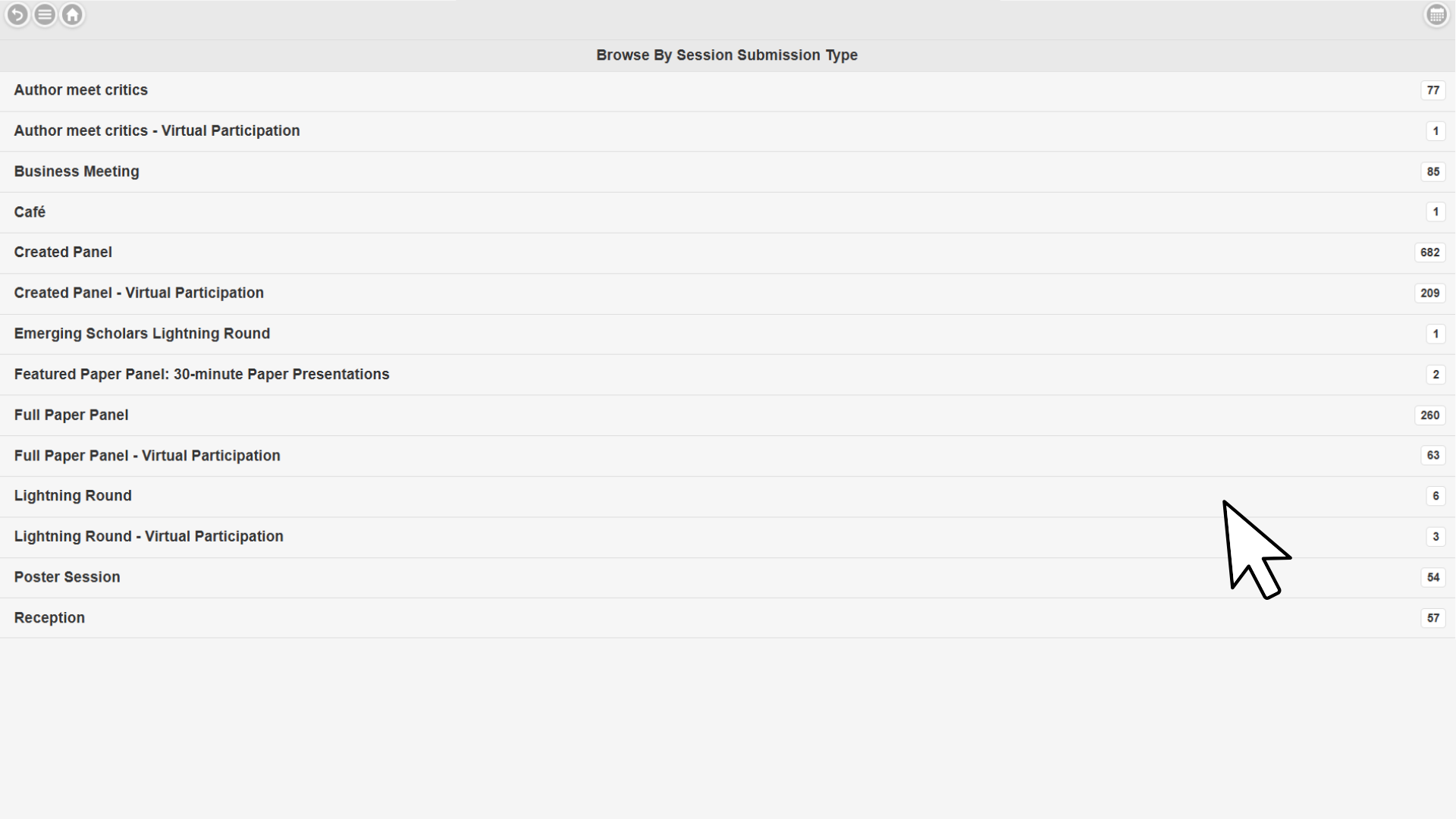1456x819 pixels.
Task: Browse Poster Session listings
Action: (x=67, y=577)
